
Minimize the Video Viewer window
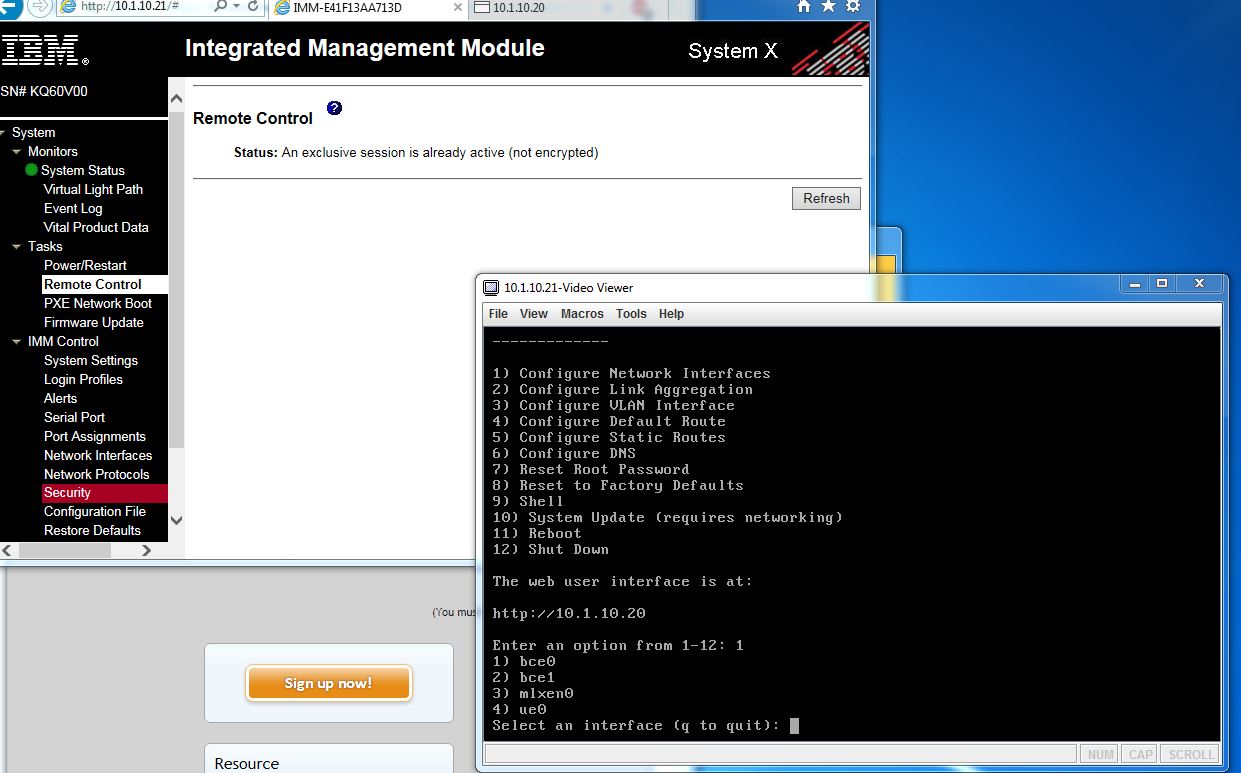tap(1133, 284)
